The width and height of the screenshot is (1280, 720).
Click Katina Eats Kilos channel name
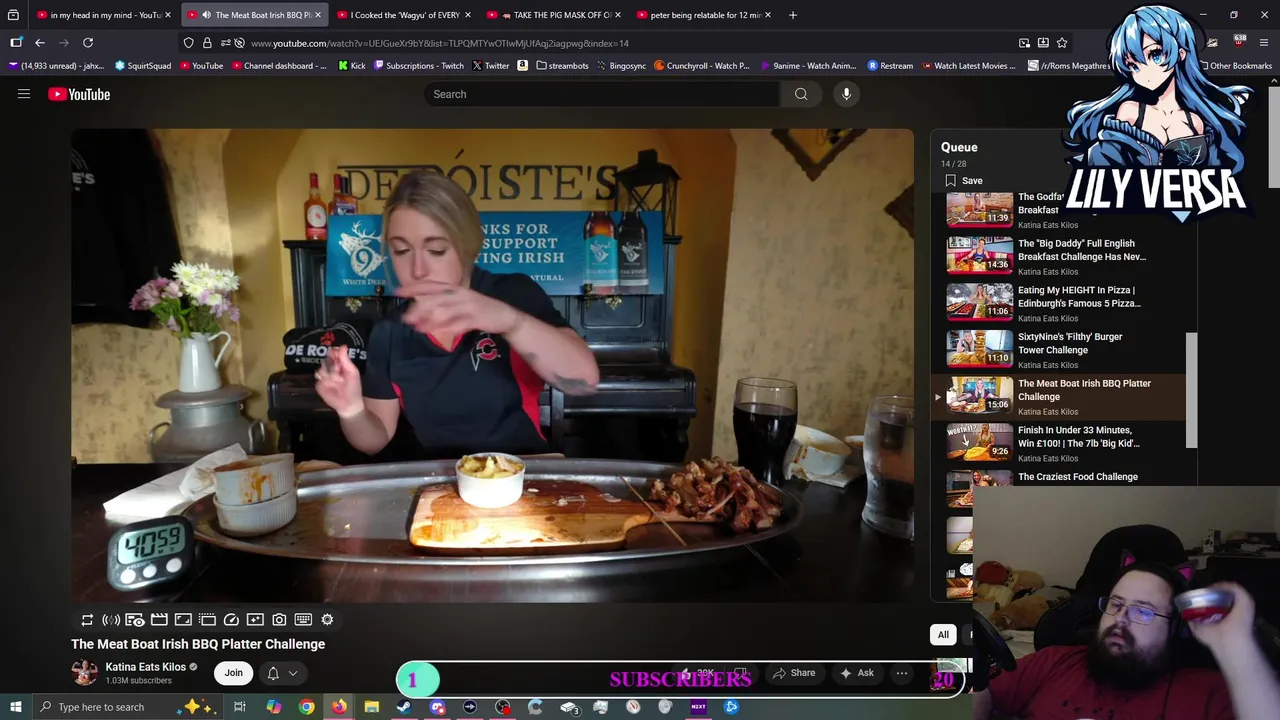click(146, 667)
